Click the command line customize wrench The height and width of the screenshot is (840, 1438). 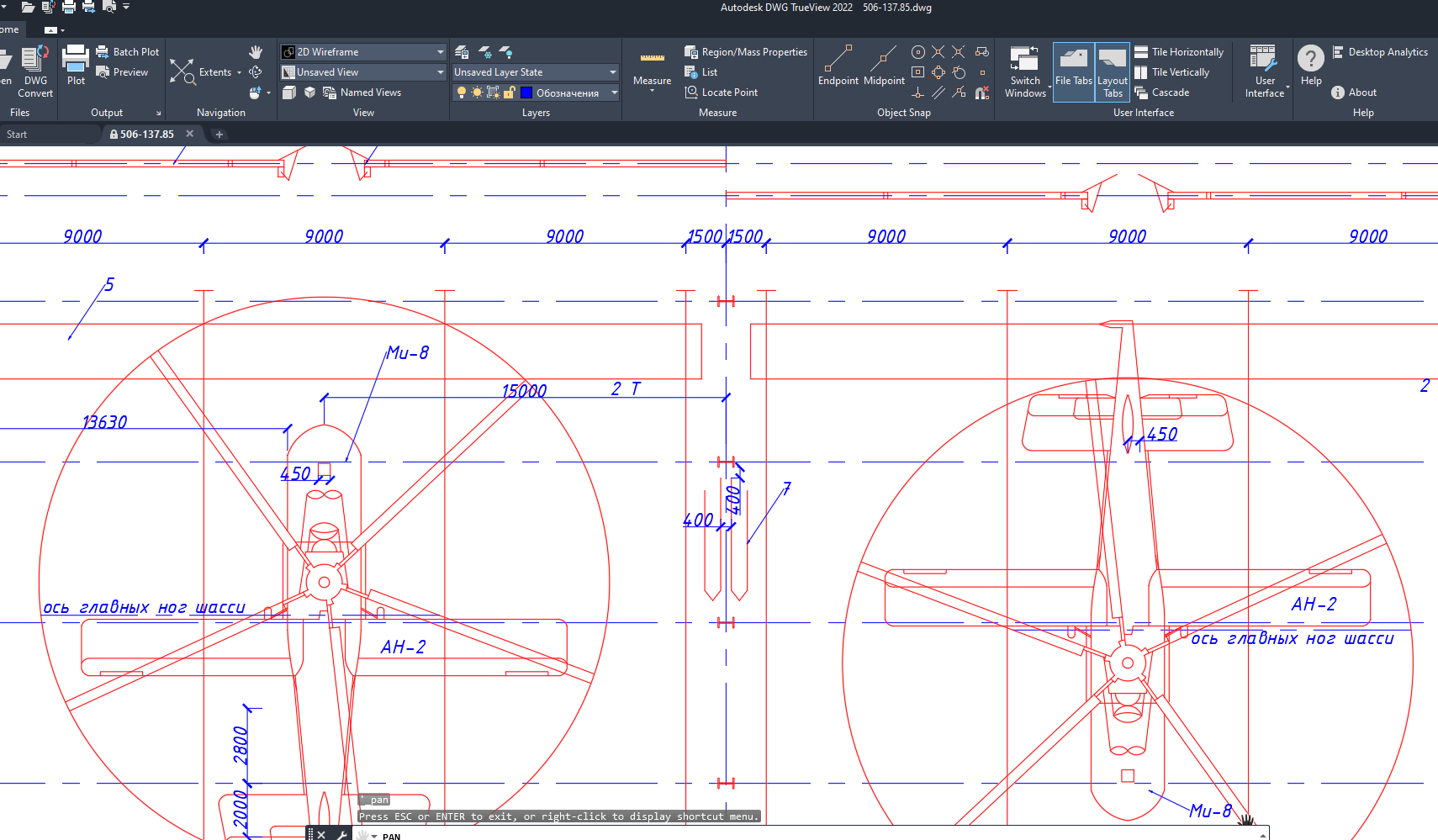pyautogui.click(x=341, y=834)
